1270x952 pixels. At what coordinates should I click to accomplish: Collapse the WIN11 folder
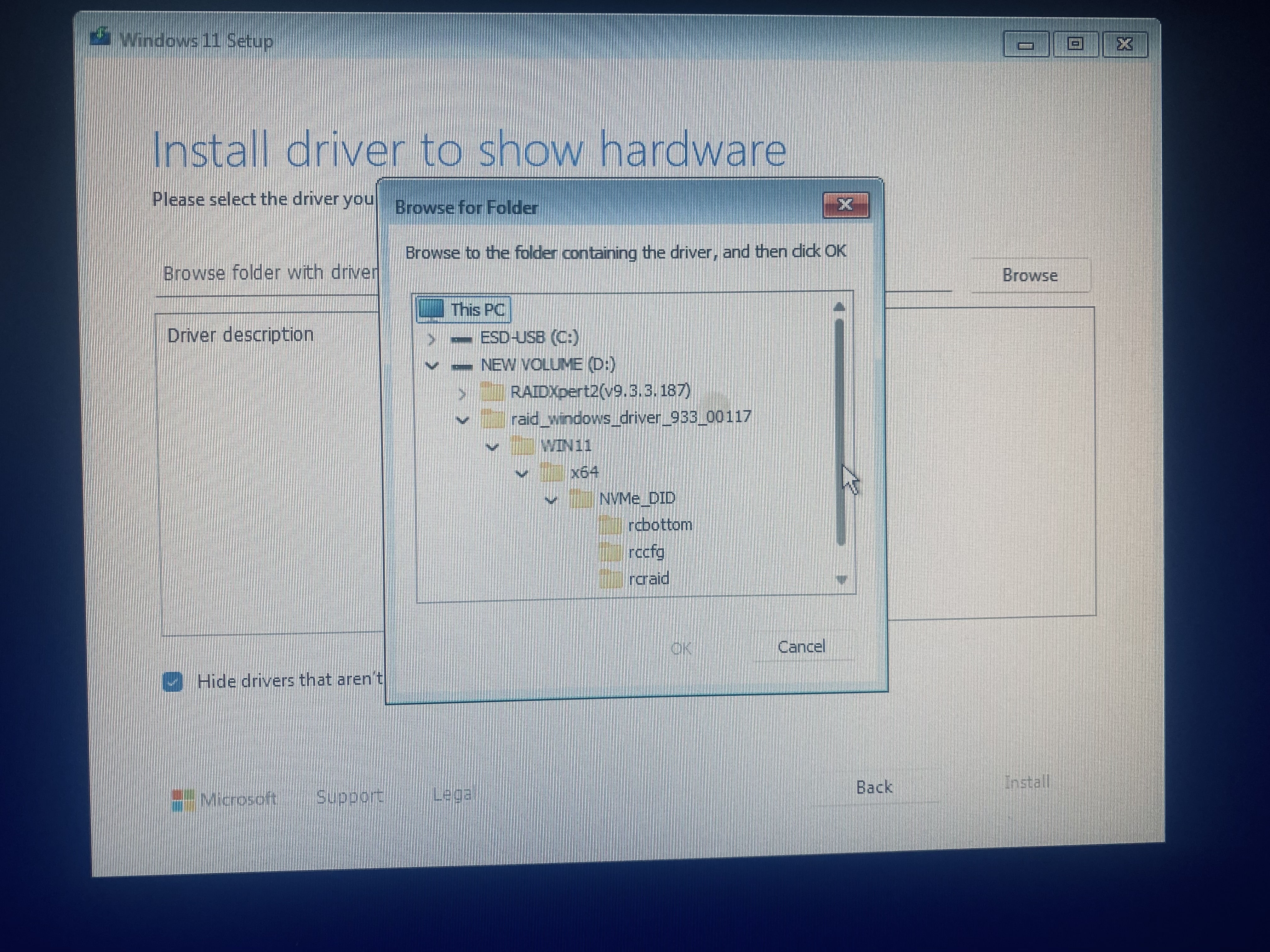coord(492,446)
